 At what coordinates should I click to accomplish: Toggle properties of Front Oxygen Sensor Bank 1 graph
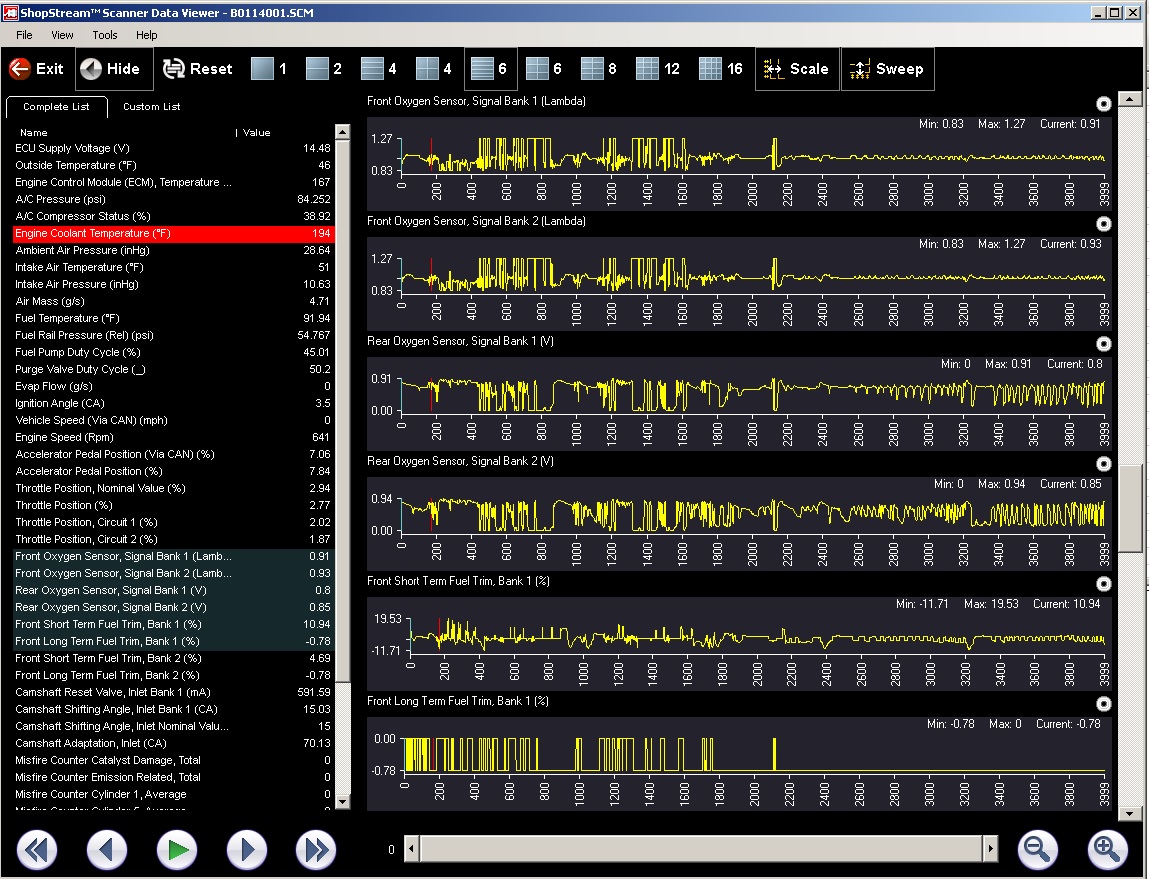click(x=1103, y=104)
